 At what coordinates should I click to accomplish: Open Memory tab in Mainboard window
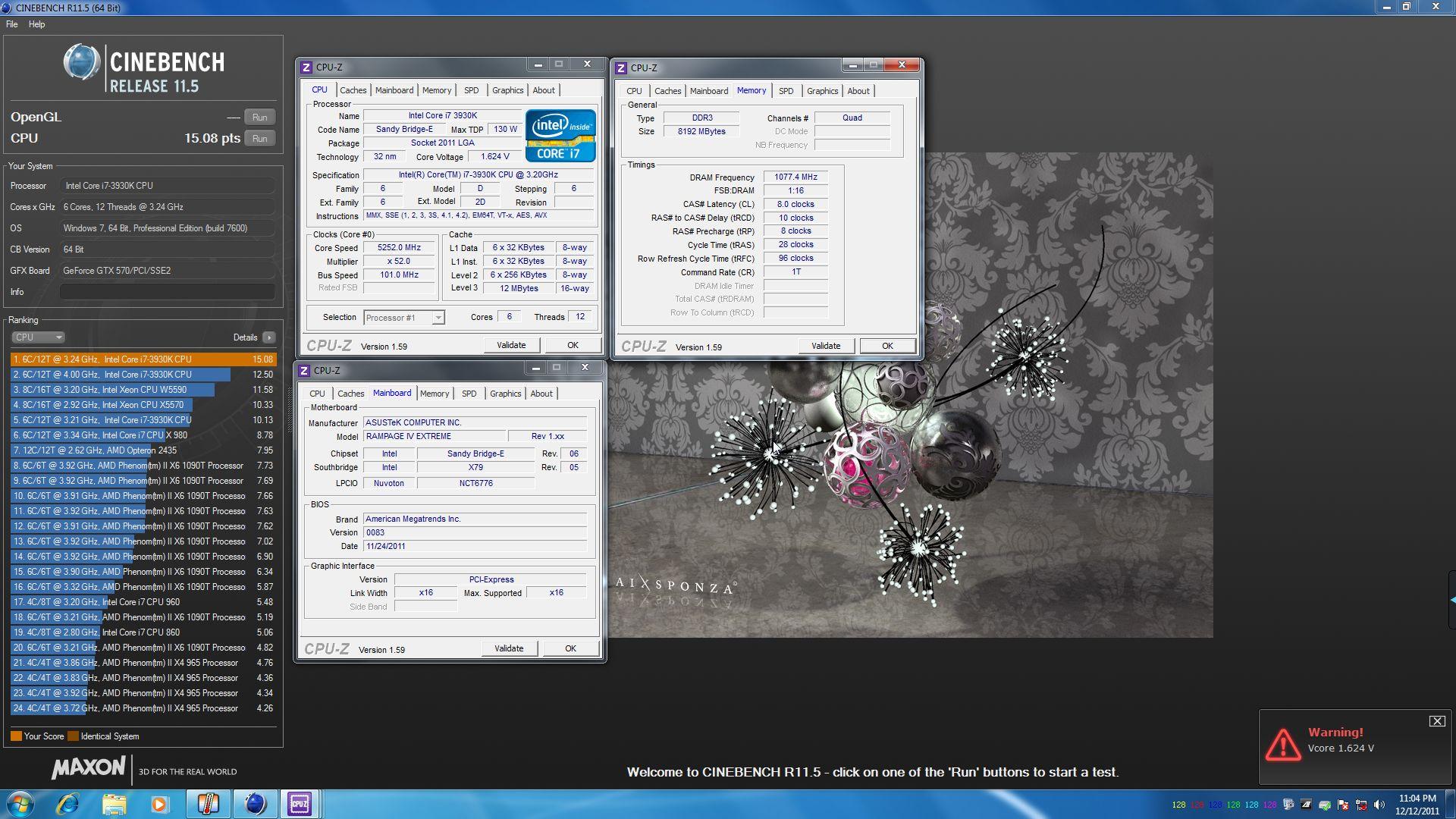pyautogui.click(x=435, y=394)
